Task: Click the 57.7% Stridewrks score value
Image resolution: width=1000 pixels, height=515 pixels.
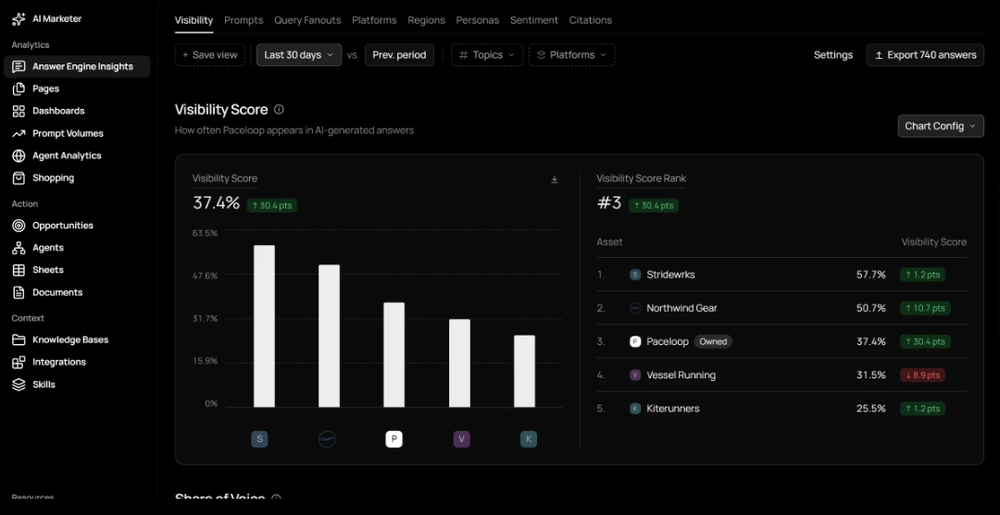Action: [871, 275]
